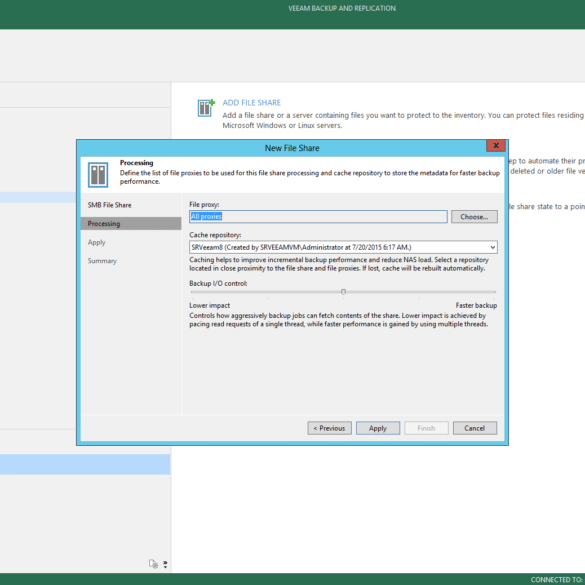Viewport: 585px width, 585px height.
Task: Open the Cache repository dropdown
Action: coord(343,247)
